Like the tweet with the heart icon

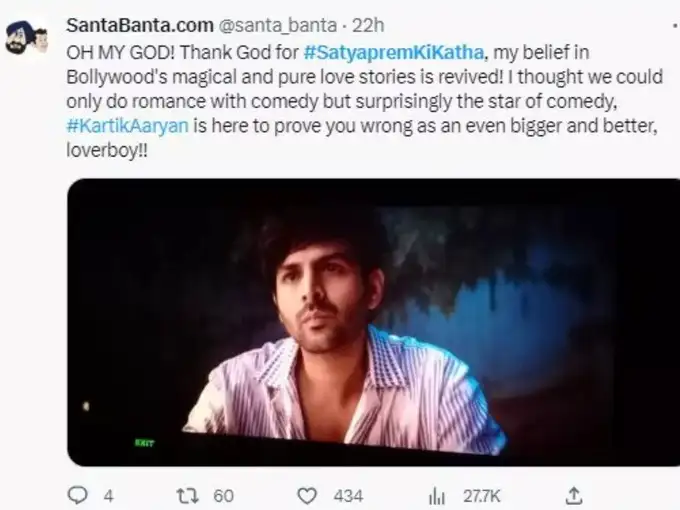click(x=308, y=494)
